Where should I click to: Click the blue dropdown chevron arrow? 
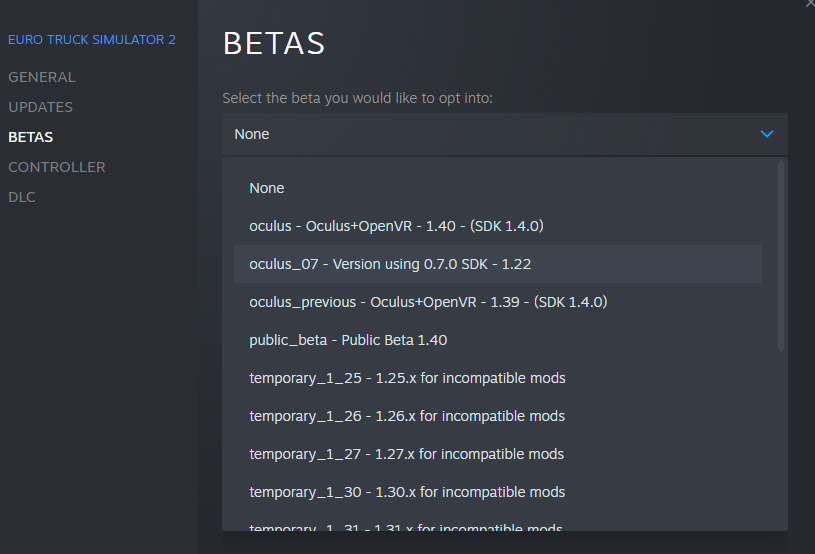767,134
